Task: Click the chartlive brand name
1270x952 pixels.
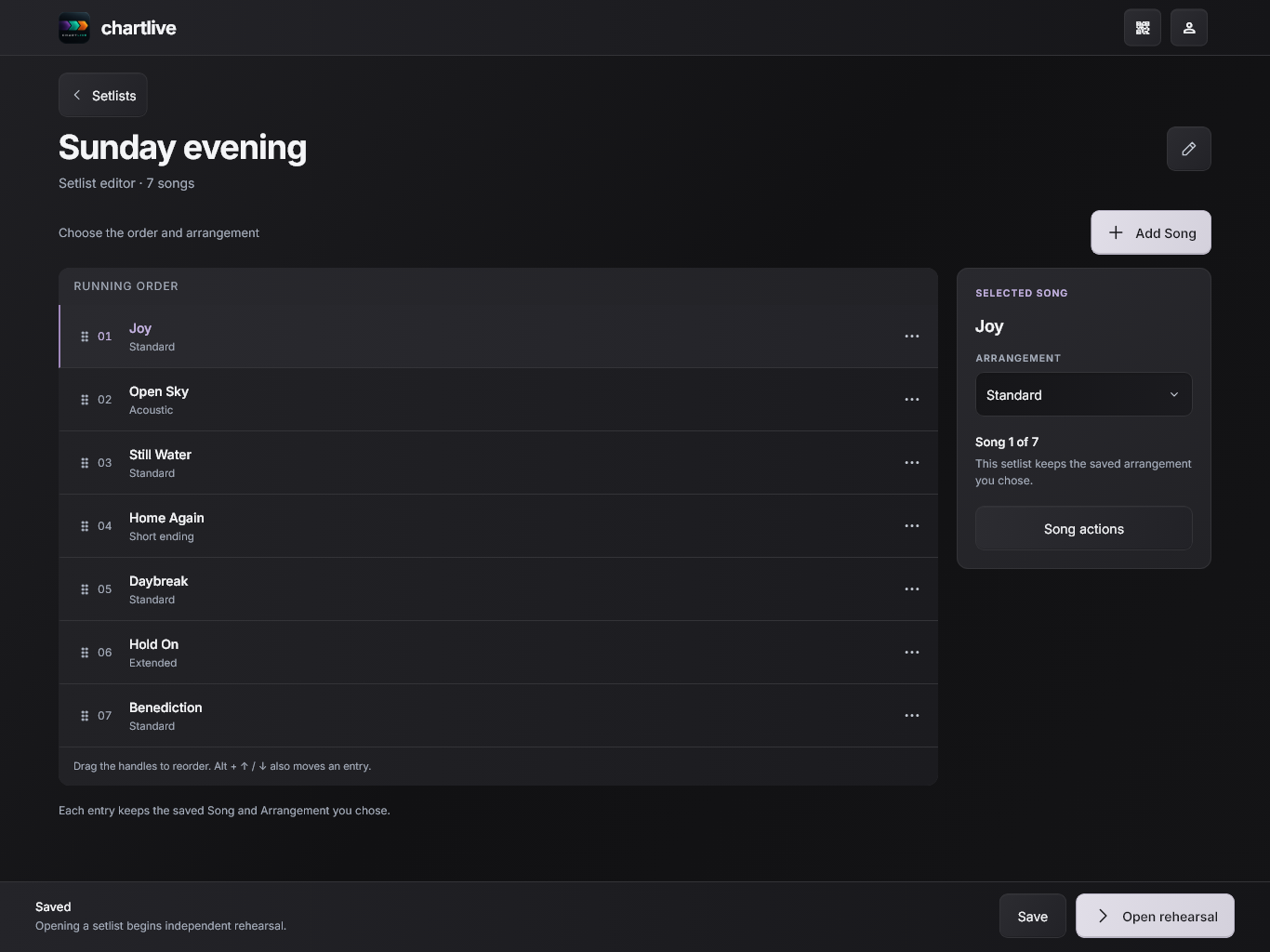Action: 139,28
